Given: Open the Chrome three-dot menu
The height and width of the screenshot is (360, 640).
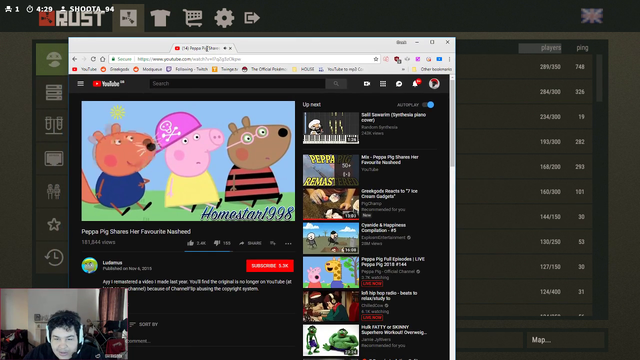Looking at the screenshot, I should tap(449, 59).
